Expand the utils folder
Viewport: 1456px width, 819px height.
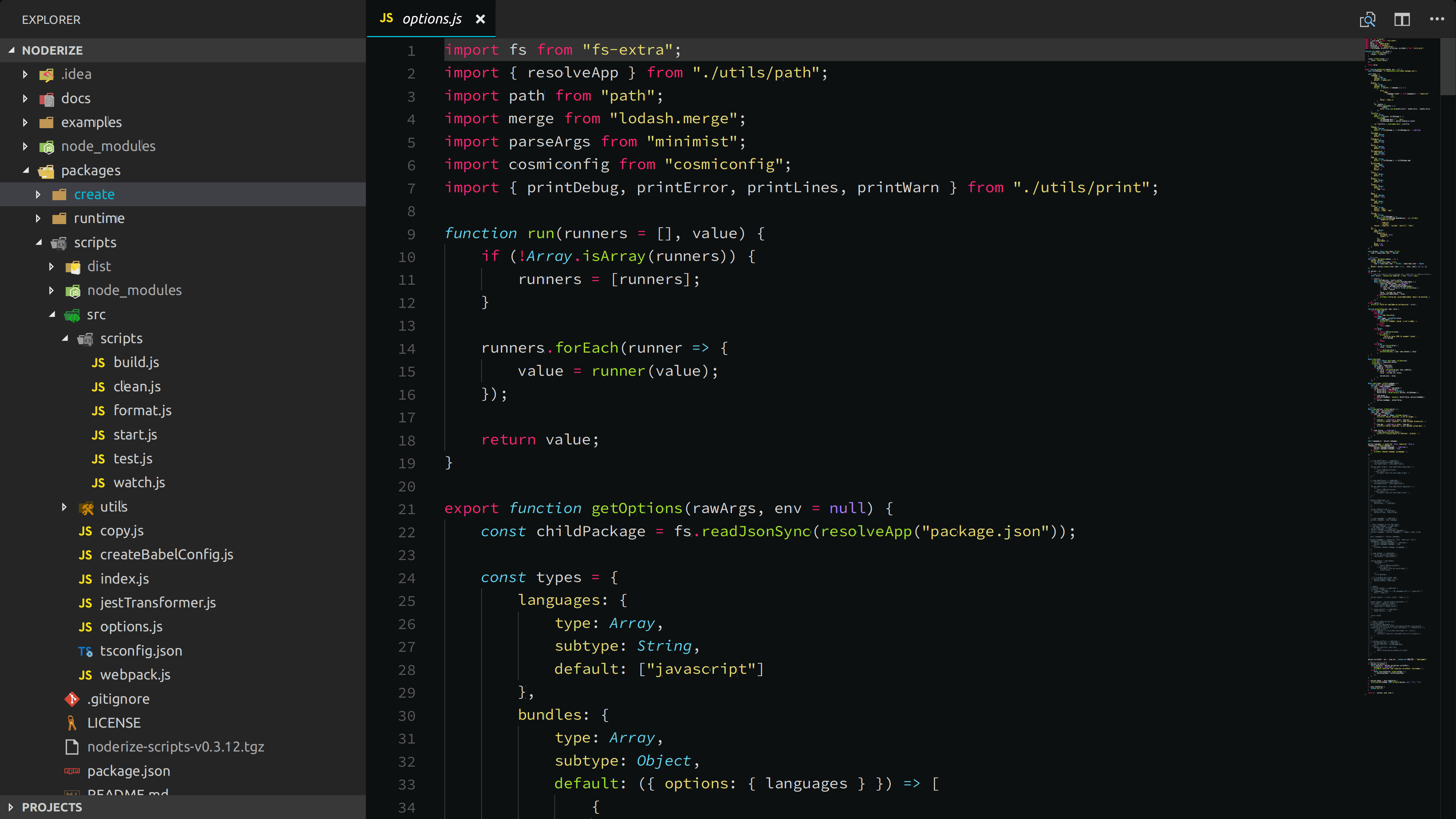point(64,507)
